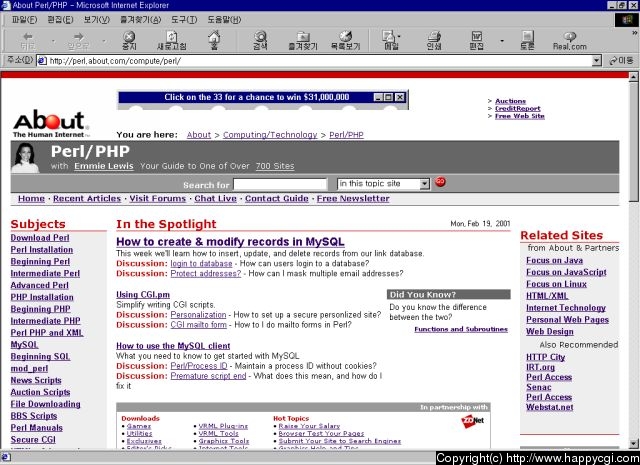Screen dimensions: 640x465
Task: Open the Help menu (도움말)
Action: tap(224, 20)
